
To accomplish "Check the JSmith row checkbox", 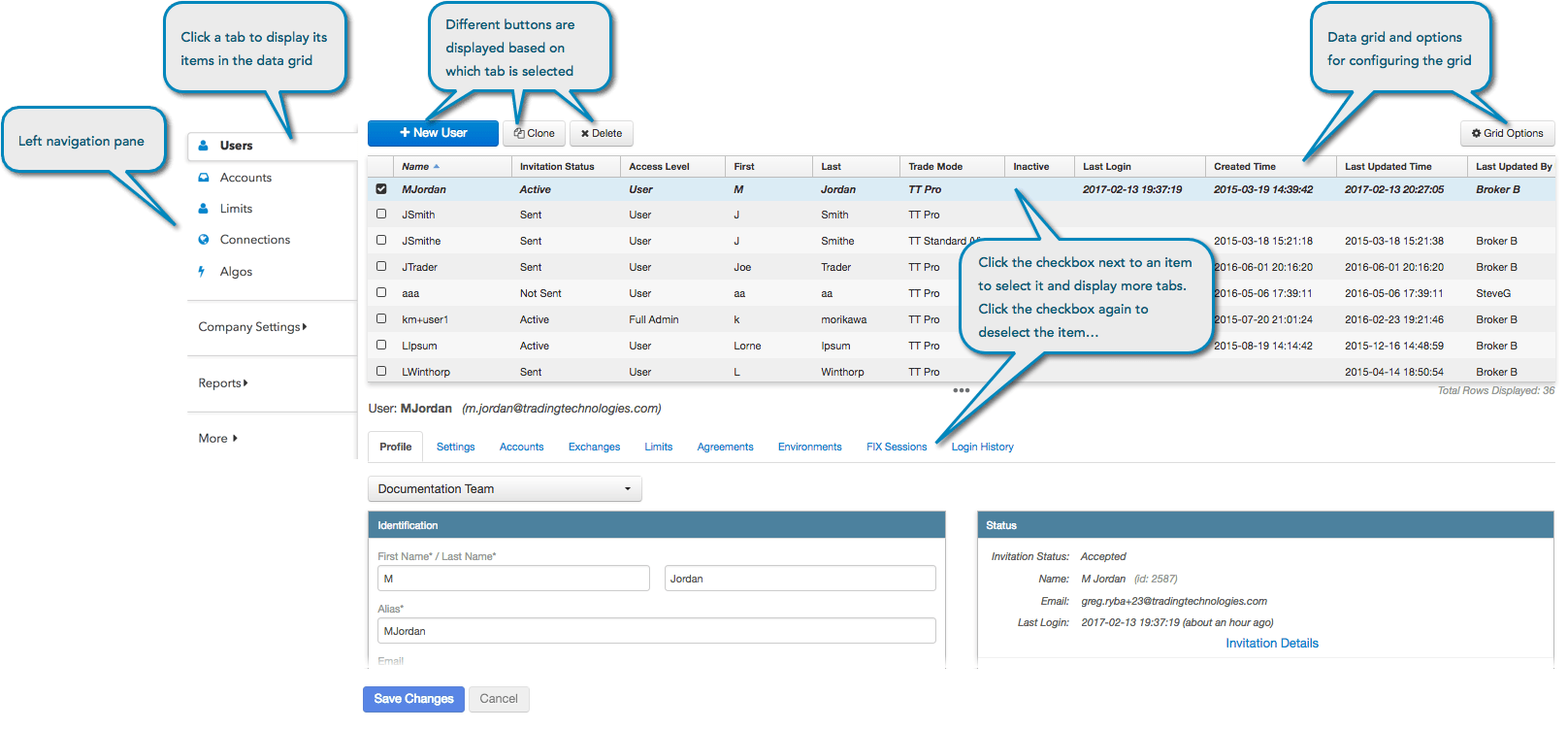I will (381, 214).
